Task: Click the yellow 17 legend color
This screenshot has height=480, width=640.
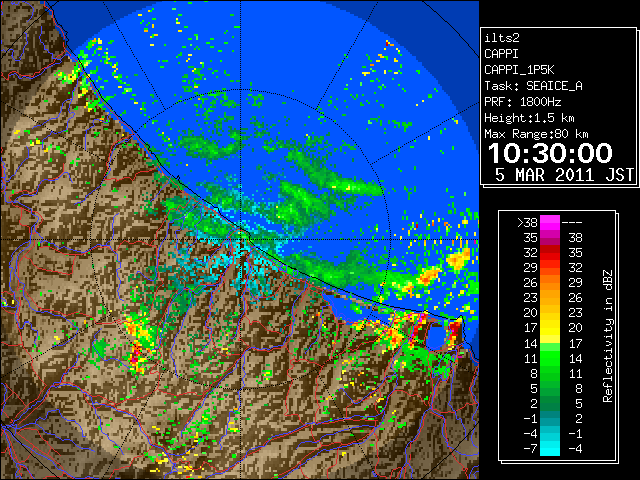Action: [x=550, y=328]
